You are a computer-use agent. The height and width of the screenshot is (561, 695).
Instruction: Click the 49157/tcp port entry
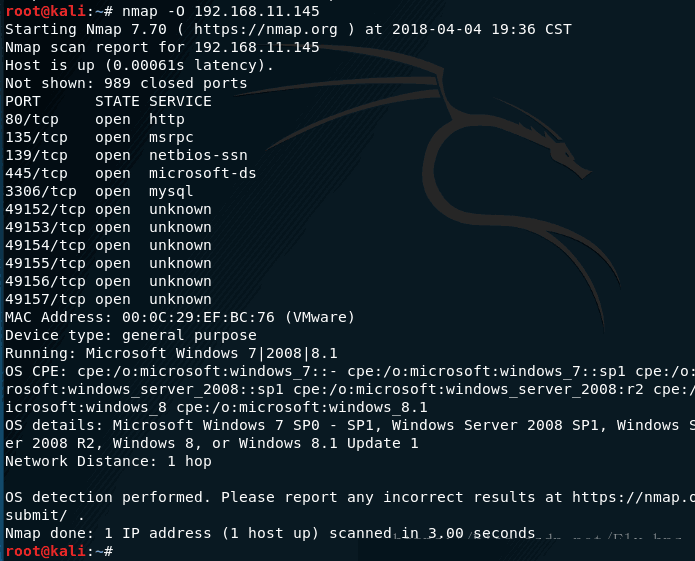45,300
